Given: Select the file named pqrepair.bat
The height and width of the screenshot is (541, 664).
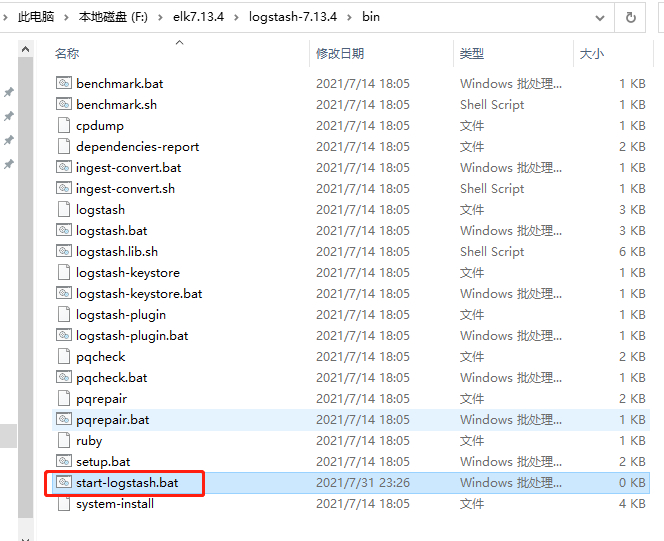Looking at the screenshot, I should (113, 420).
